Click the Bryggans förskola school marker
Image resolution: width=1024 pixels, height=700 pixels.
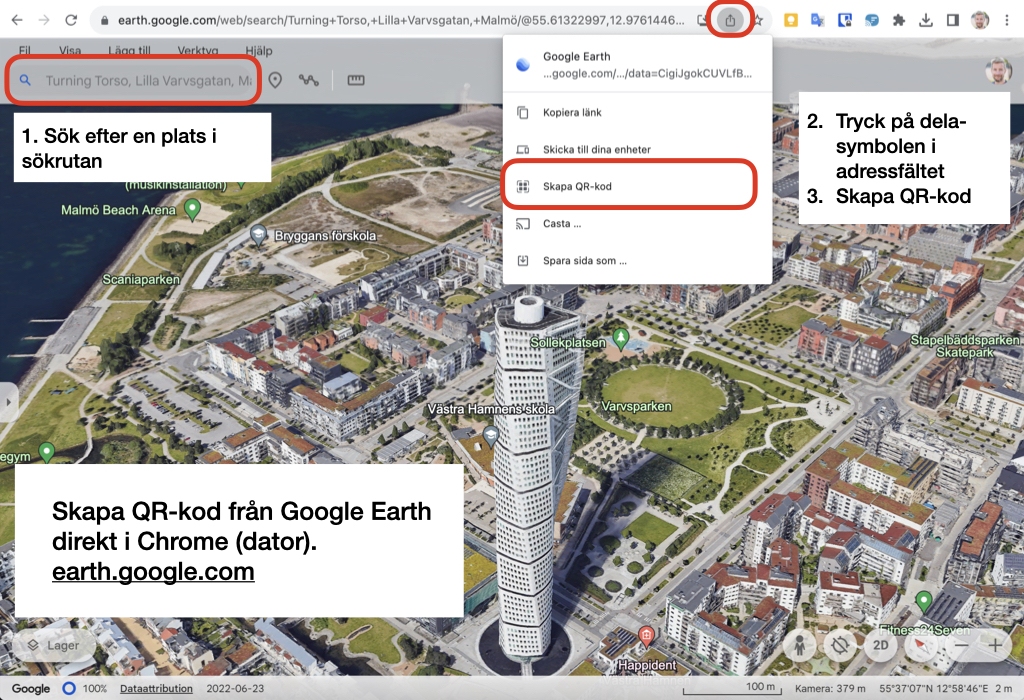pos(259,234)
